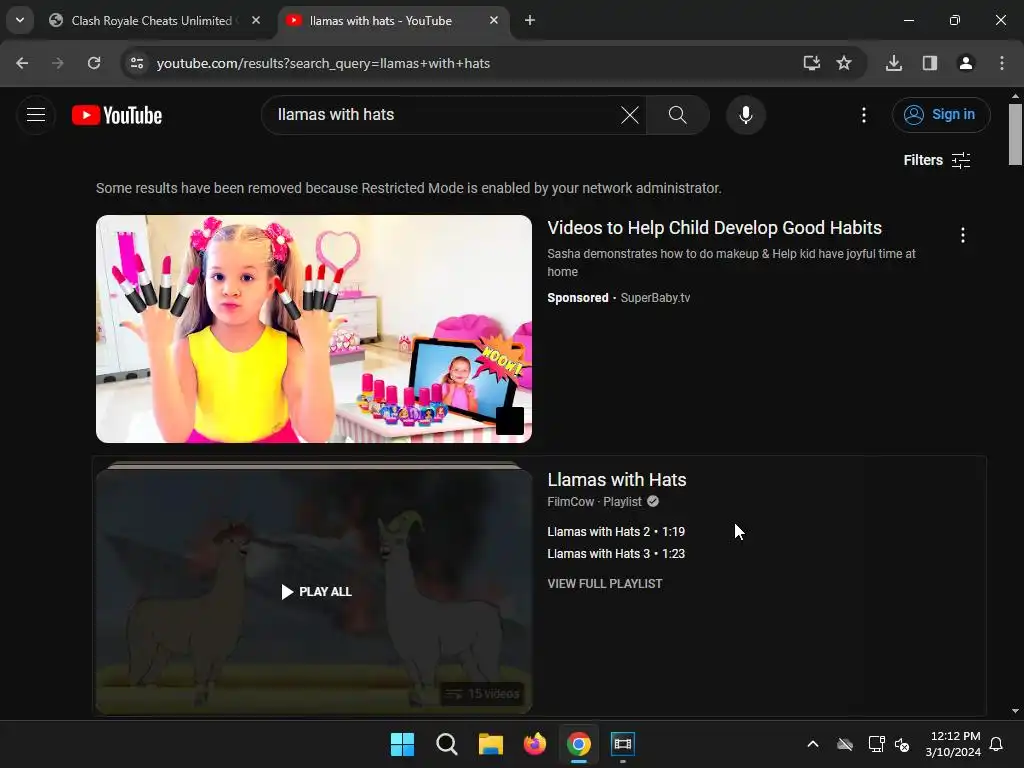Go to YouTube home via logo
This screenshot has height=768, width=1024.
pyautogui.click(x=117, y=115)
